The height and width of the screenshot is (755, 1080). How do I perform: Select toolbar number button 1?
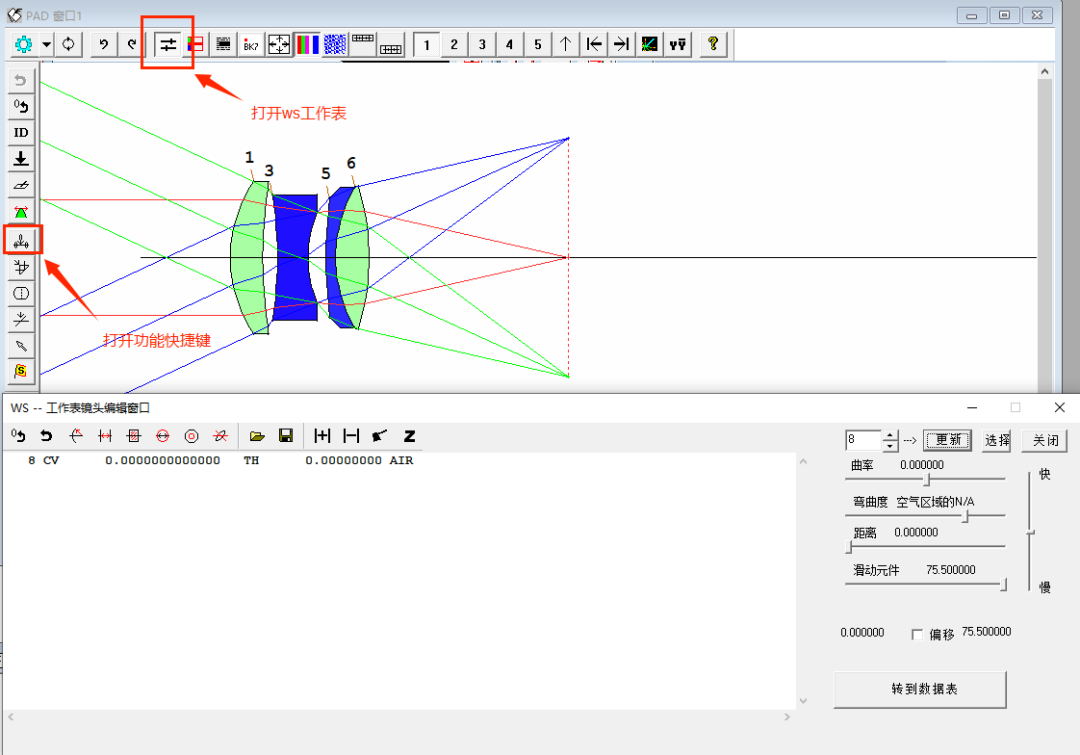click(426, 45)
